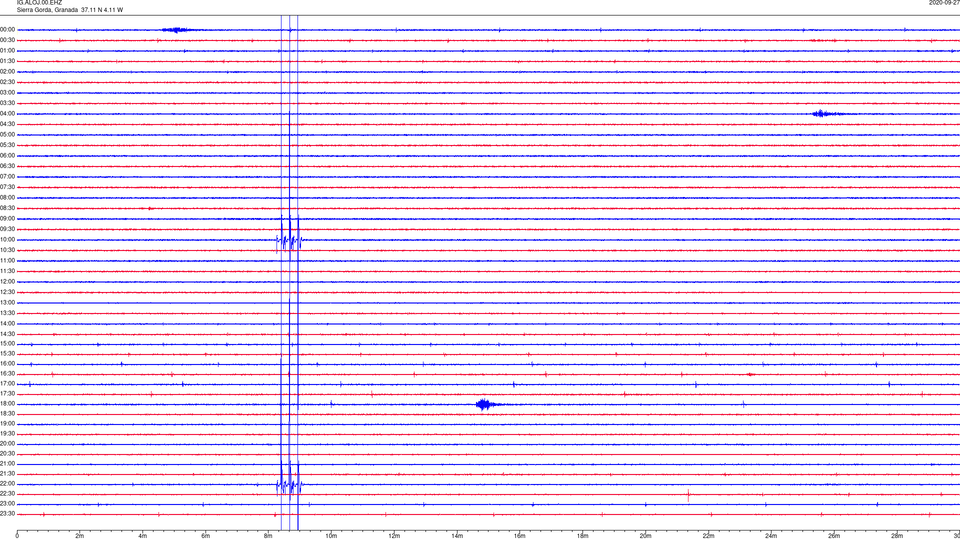Select the 12:00 trace time label
Screen dimensions: 960x540
coord(8,282)
